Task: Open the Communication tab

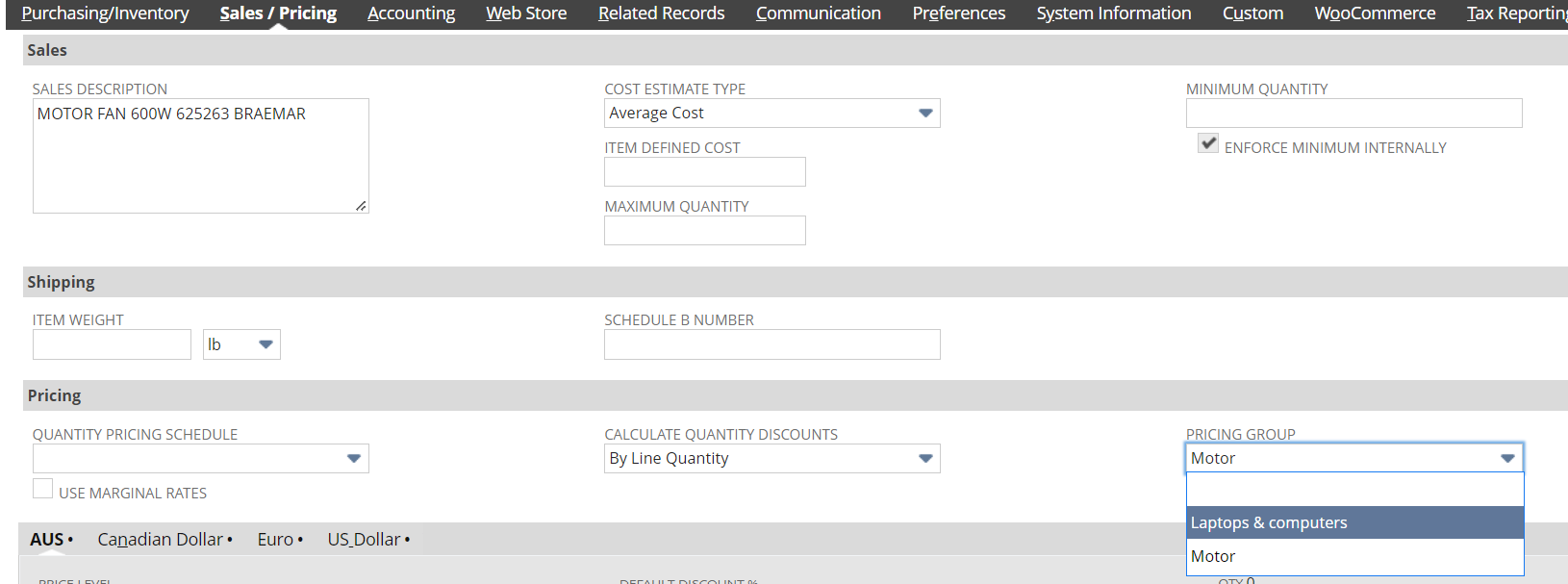Action: click(x=819, y=13)
